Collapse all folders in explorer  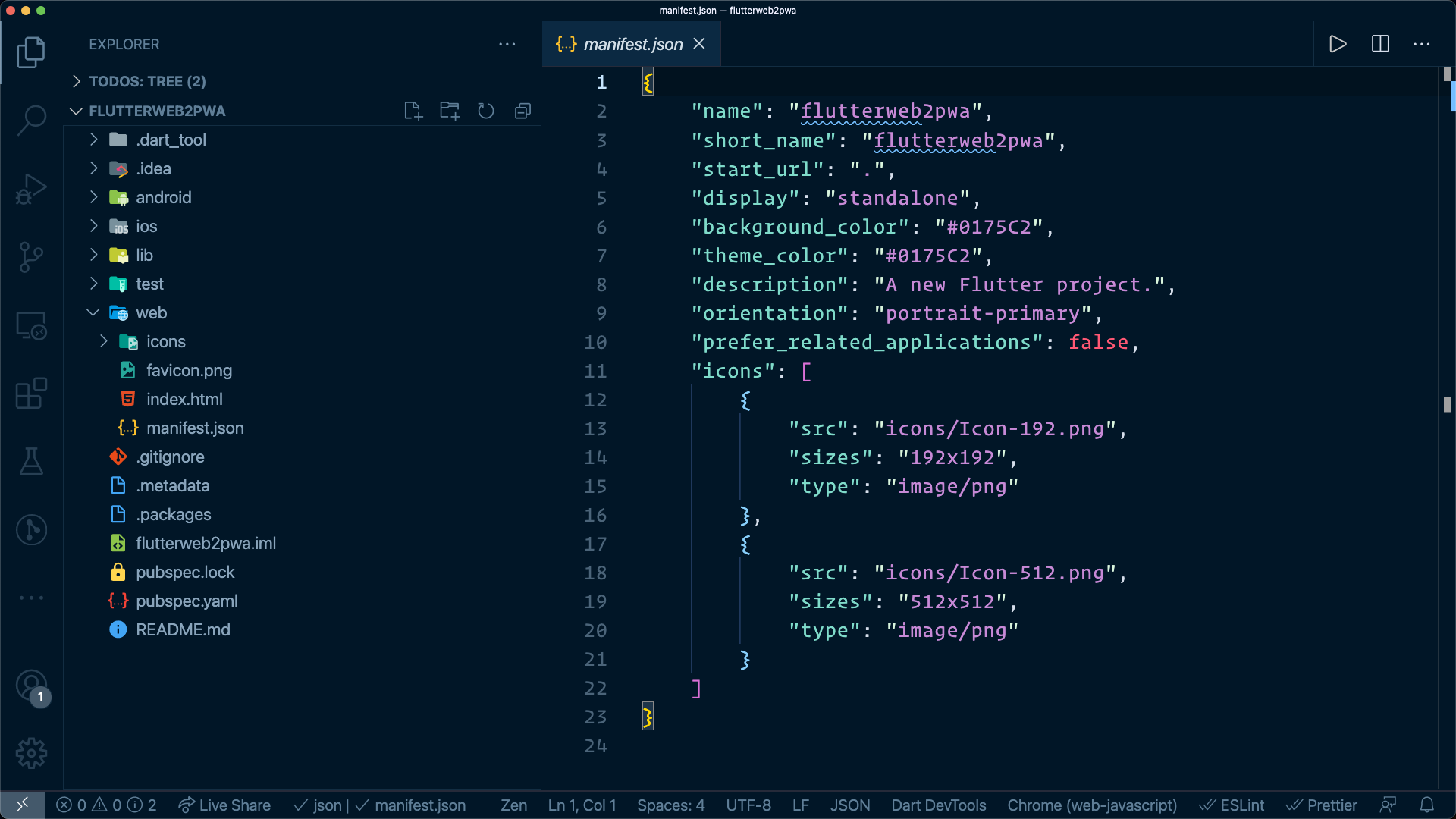(522, 111)
